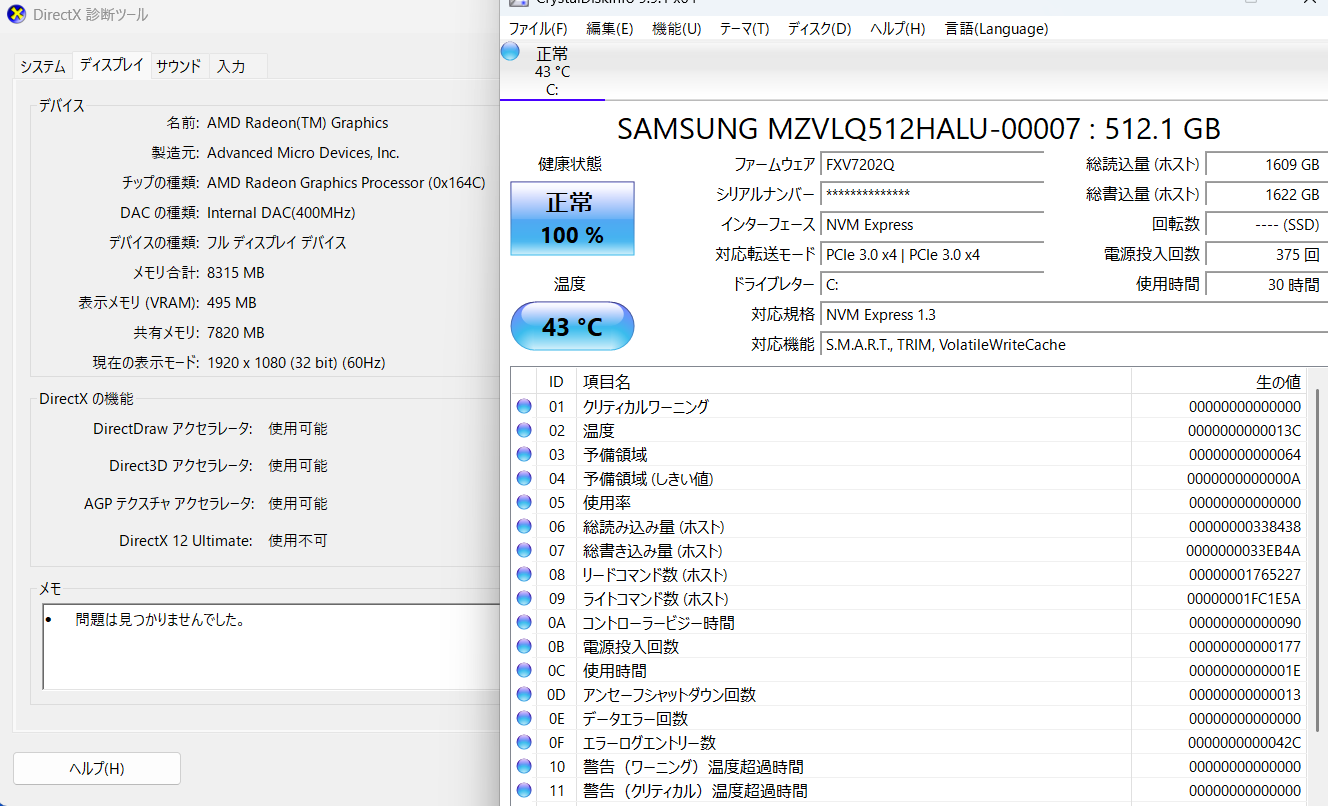This screenshot has height=806, width=1328.
Task: Open the ヘルプ(H) menu in CrystalDiskInfo
Action: click(898, 29)
